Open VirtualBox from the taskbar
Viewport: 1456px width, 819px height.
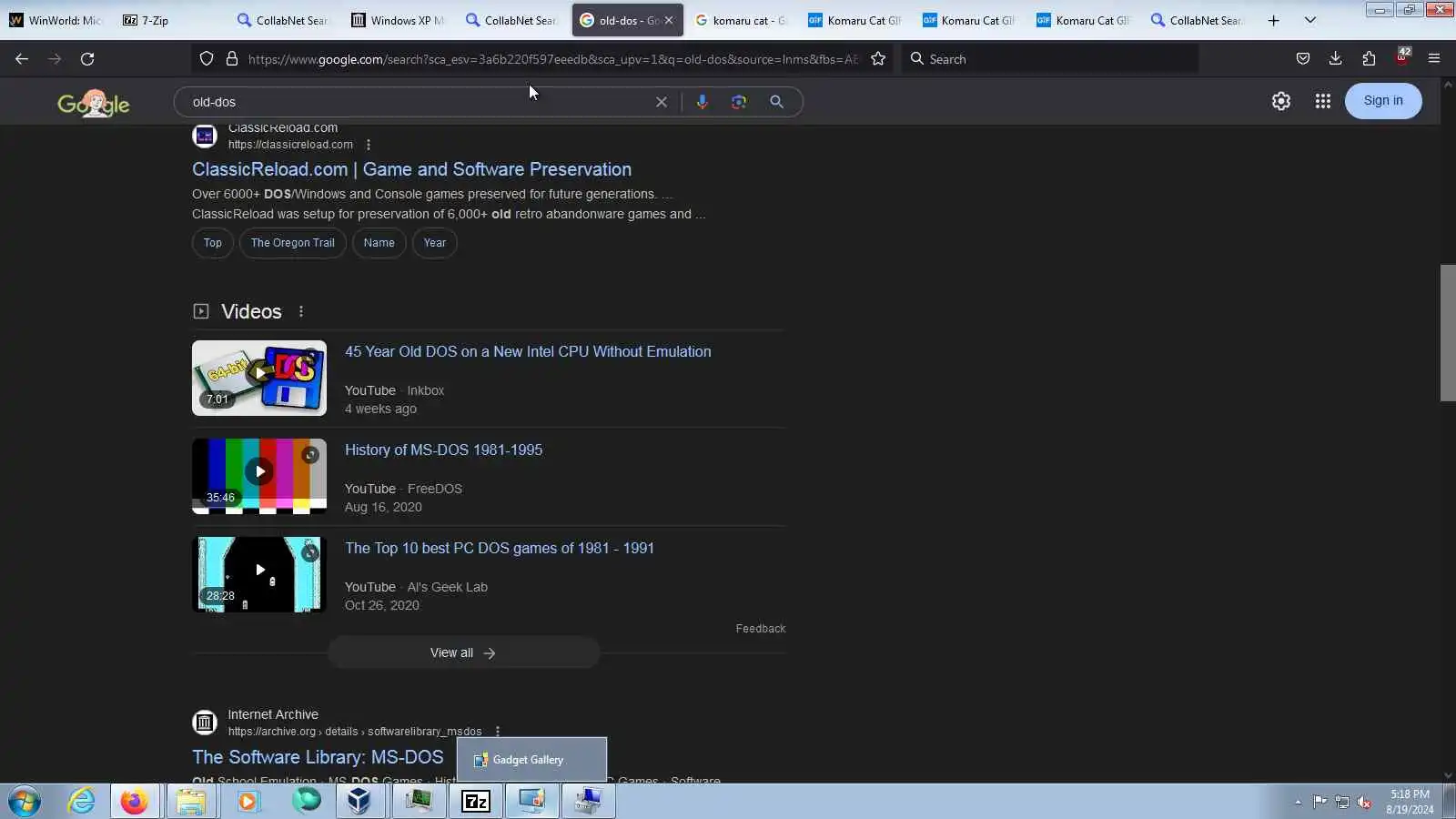point(360,802)
